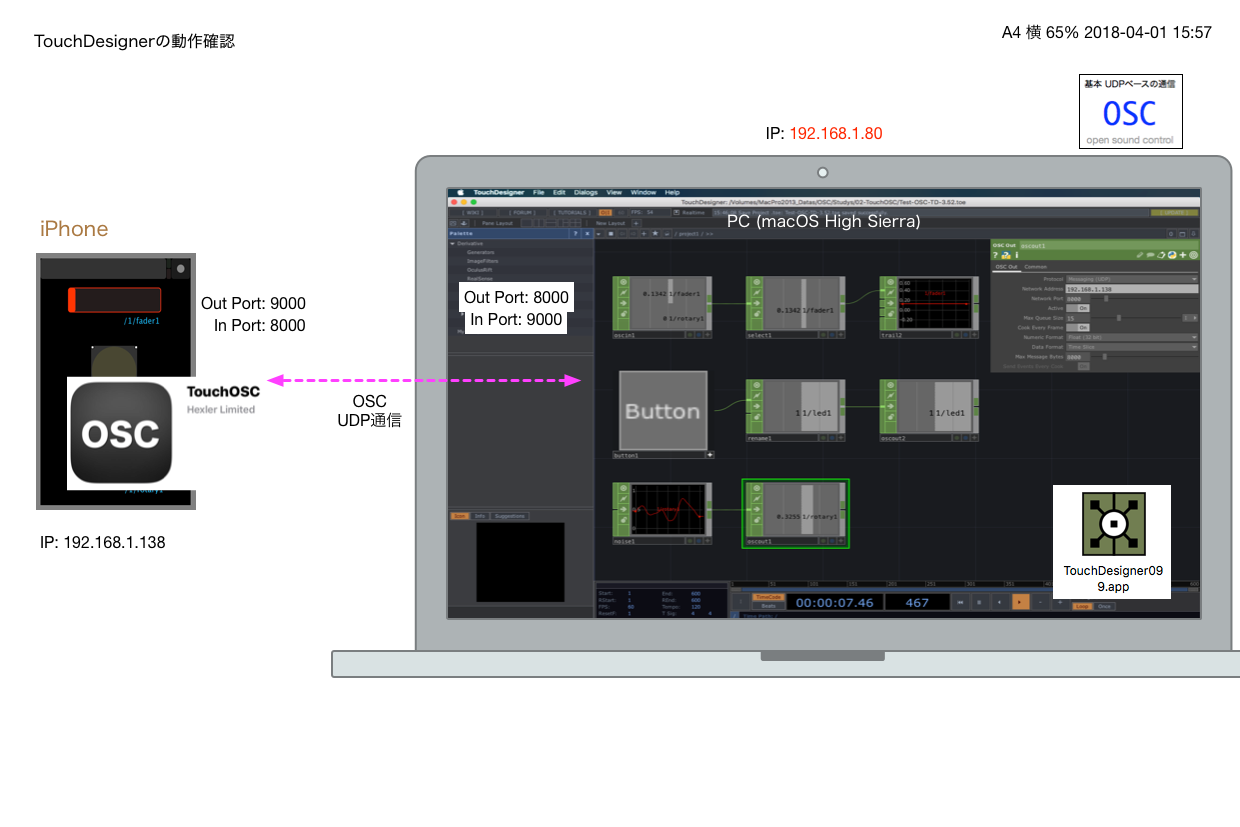
Task: Open the oscout1 operator help question mark
Action: coord(995,255)
